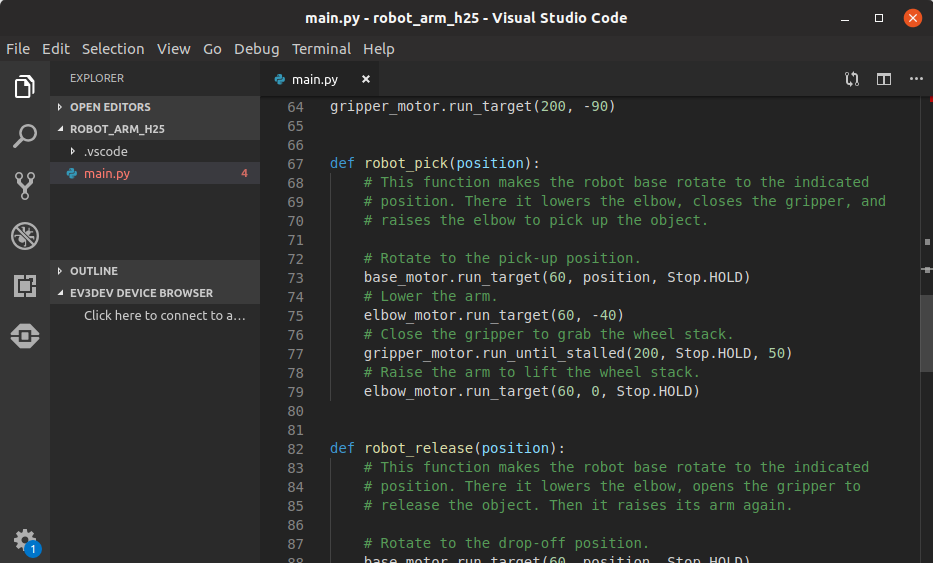The width and height of the screenshot is (933, 563).
Task: Expand the Open Editors section
Action: [110, 107]
